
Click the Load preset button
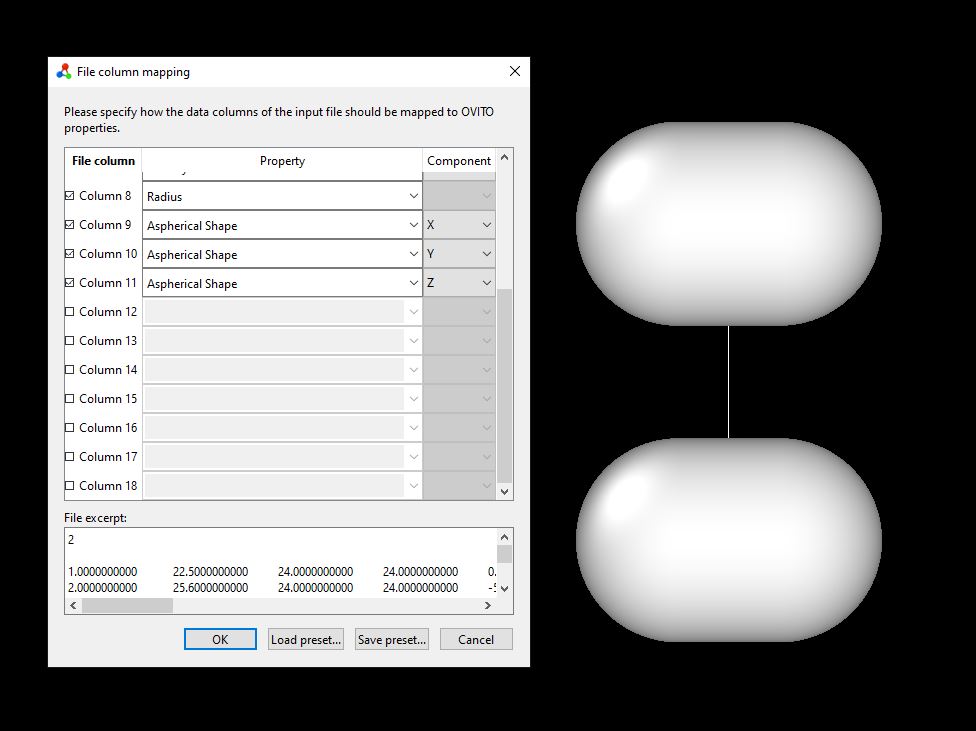pyautogui.click(x=305, y=639)
